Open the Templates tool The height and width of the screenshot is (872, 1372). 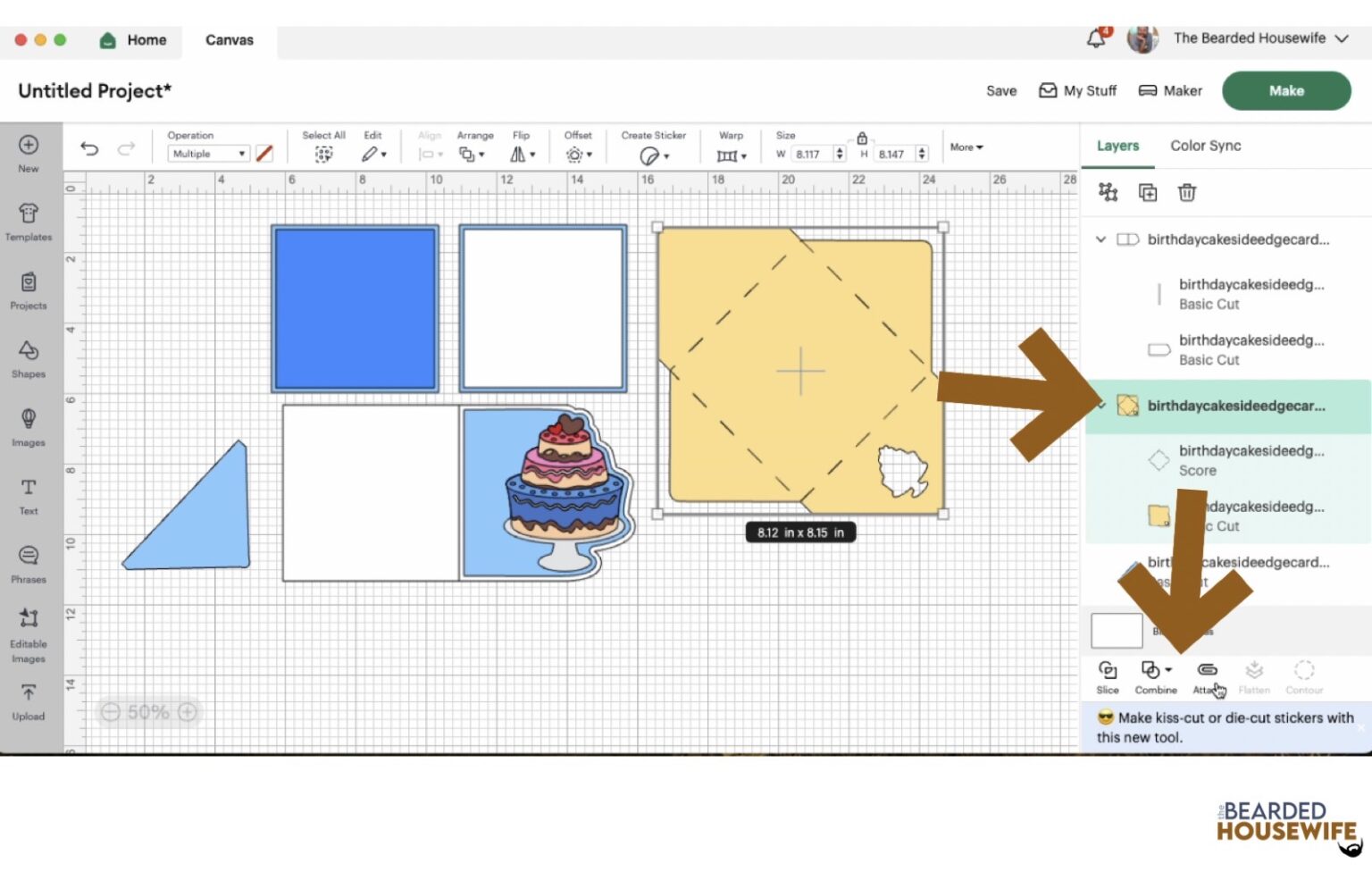[29, 221]
